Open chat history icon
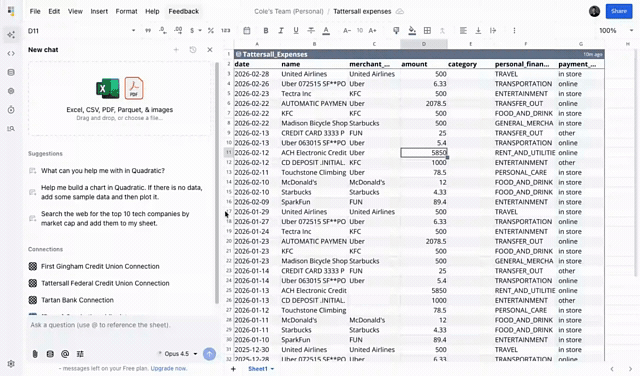The height and width of the screenshot is (376, 640). tap(193, 50)
